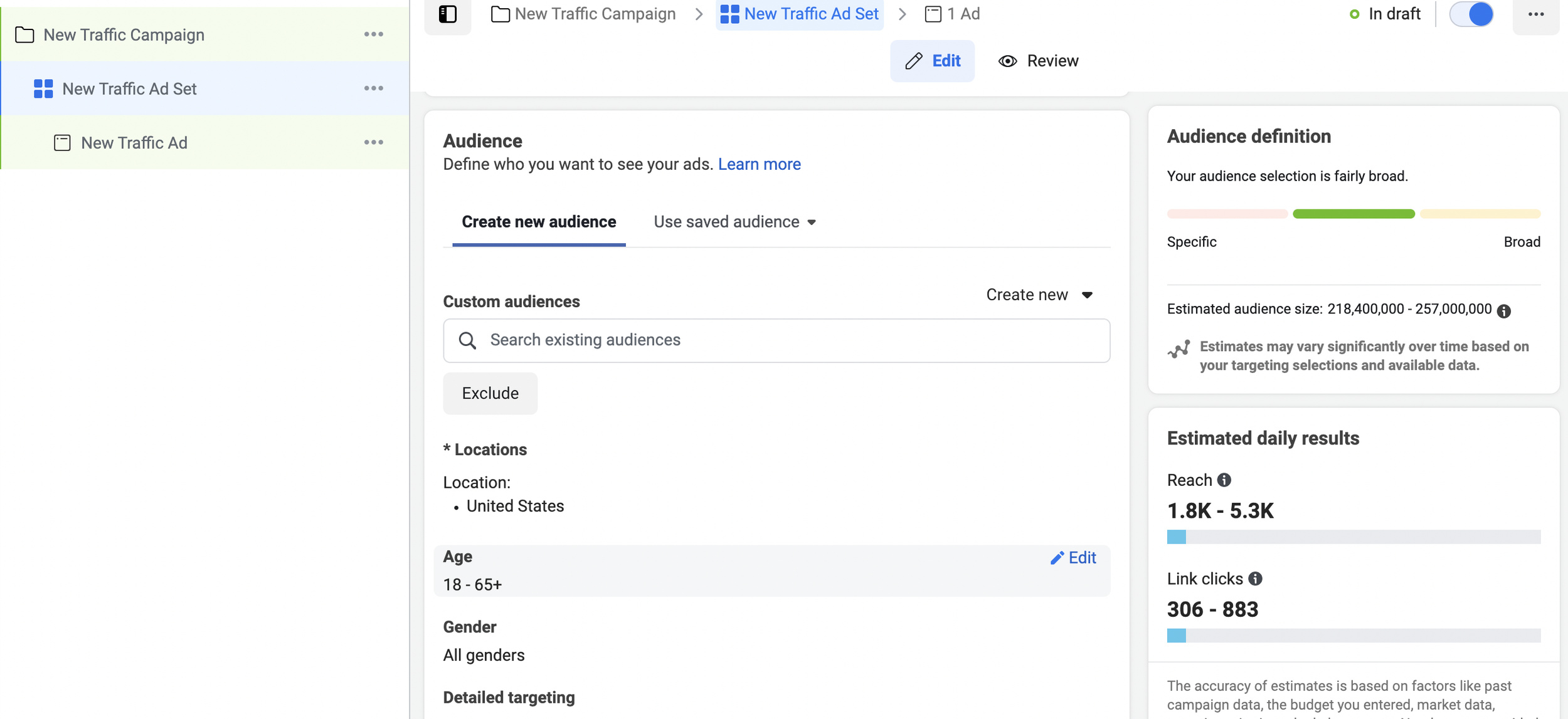Screen dimensions: 1568x719
Task: Click the ad set grid icon in breadcrumb
Action: coord(729,14)
